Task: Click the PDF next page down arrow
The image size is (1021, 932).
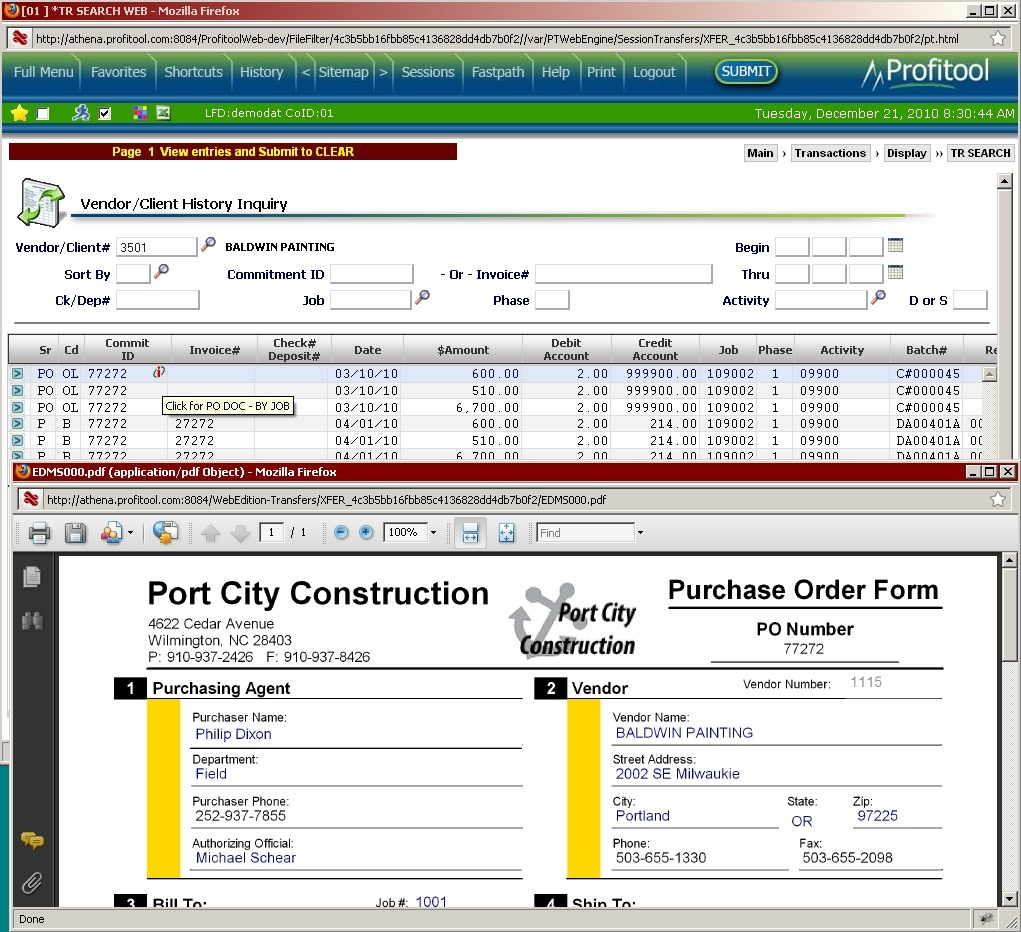Action: click(x=240, y=533)
